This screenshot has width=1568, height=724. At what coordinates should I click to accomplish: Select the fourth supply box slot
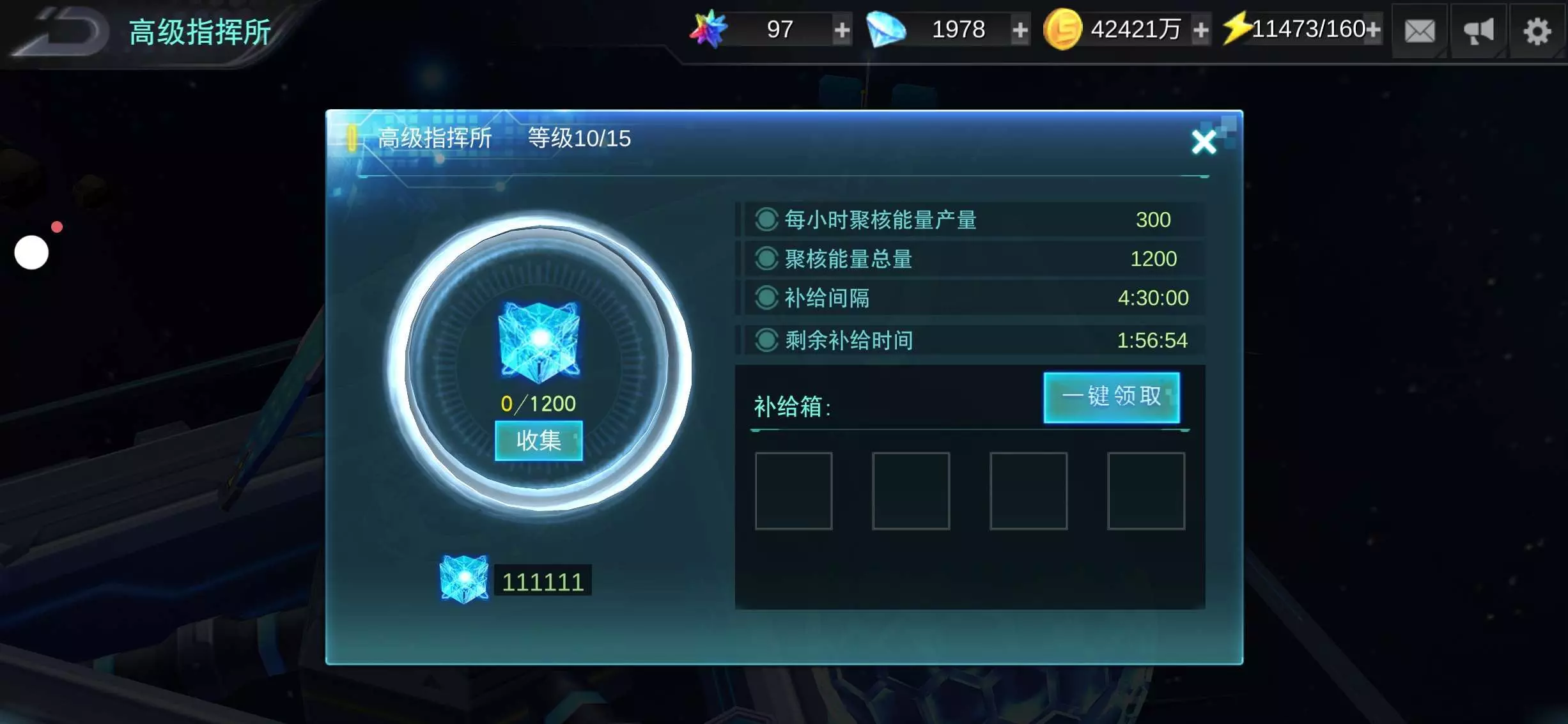point(1146,491)
